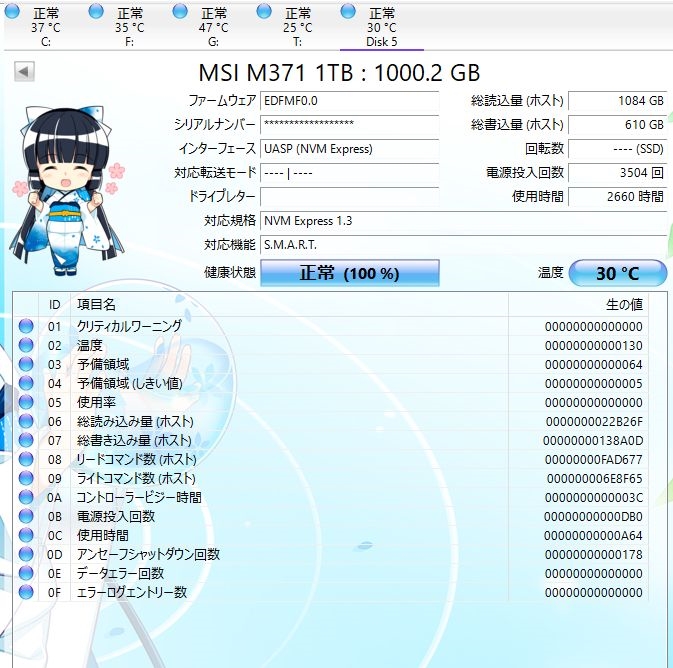Click status orb for row 01 クリティカルワーニング

point(26,326)
